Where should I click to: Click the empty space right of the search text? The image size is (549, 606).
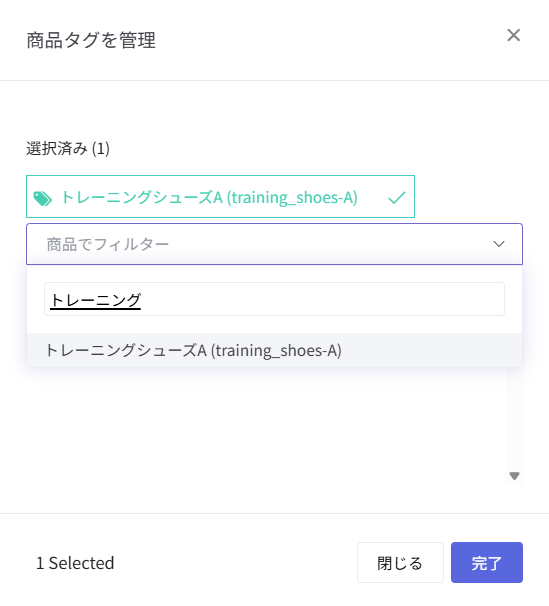pos(323,299)
